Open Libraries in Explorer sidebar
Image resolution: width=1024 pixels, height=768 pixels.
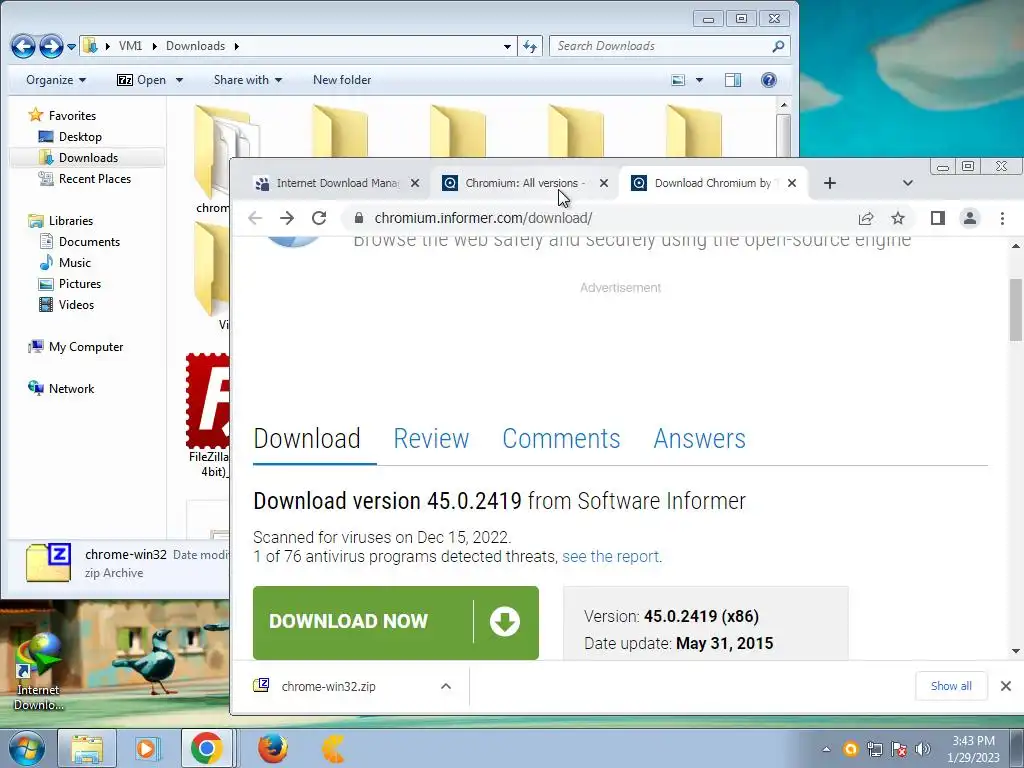pos(71,221)
